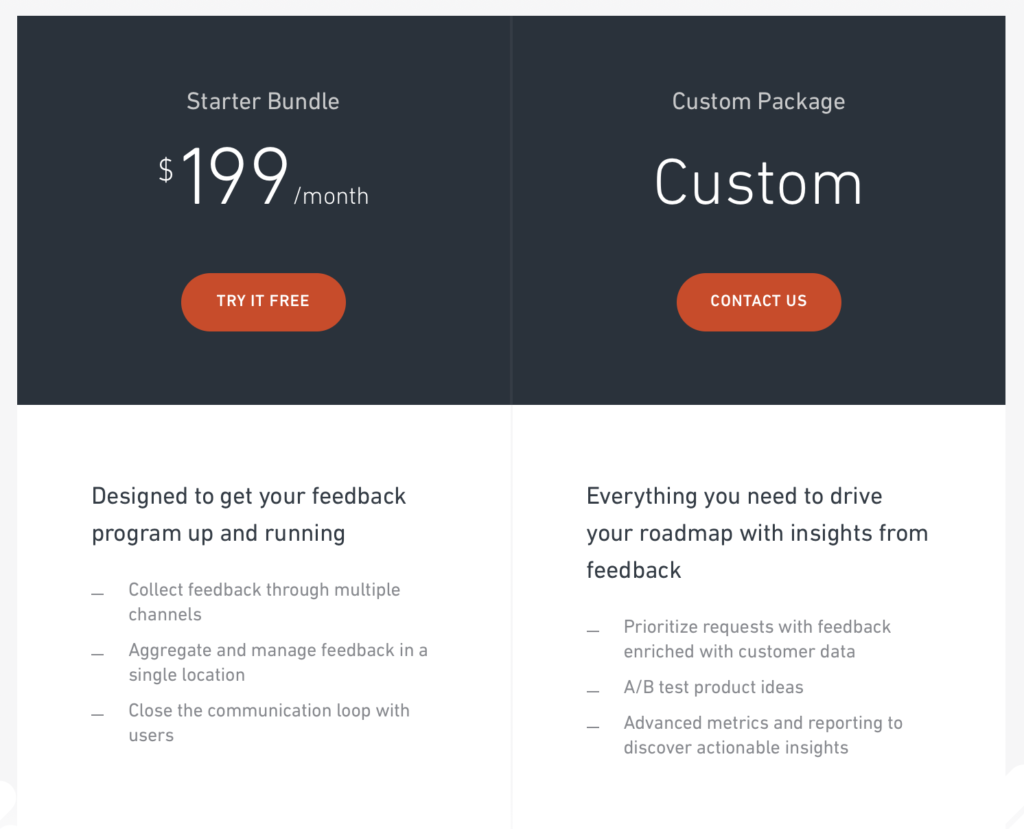
Task: Click the large Custom price label
Action: point(758,183)
